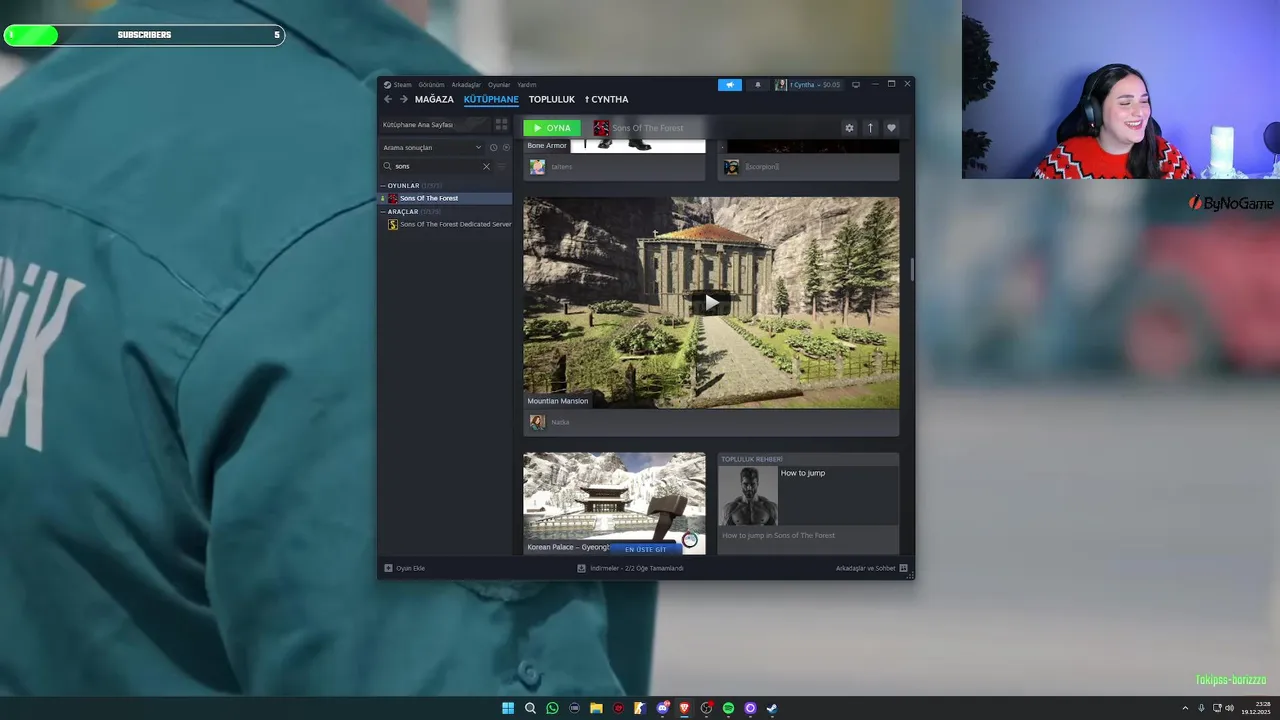Open the CYNTHA profile tab
Image resolution: width=1280 pixels, height=720 pixels.
coord(607,100)
